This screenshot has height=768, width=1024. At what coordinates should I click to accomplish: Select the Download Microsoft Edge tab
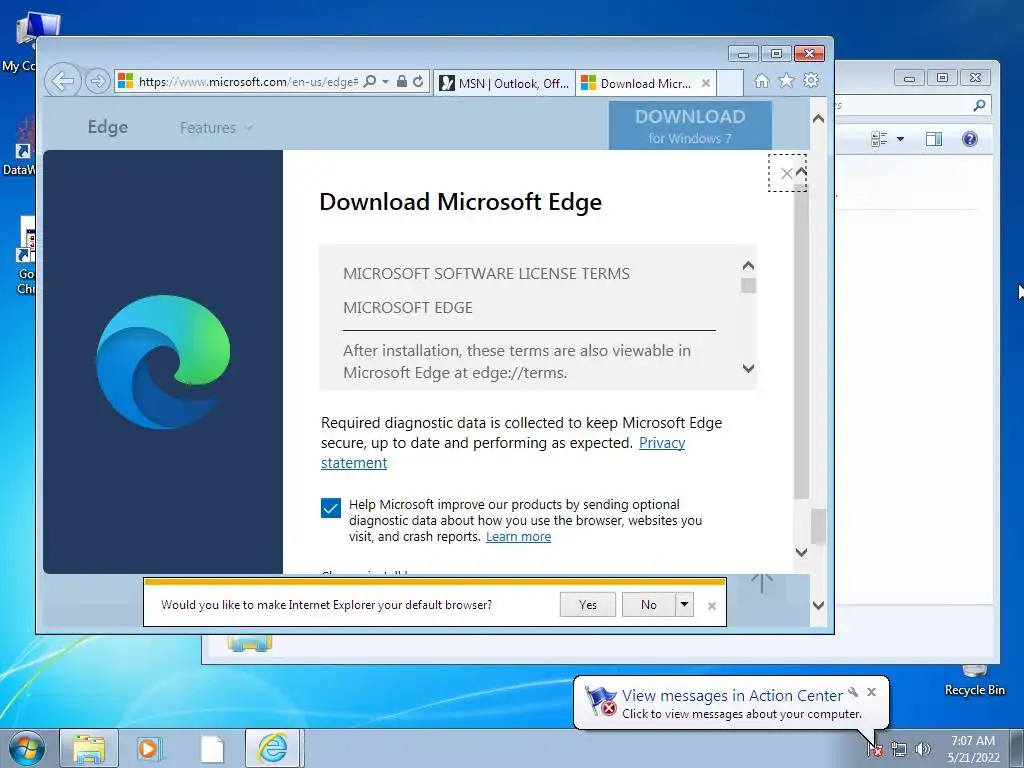click(638, 83)
